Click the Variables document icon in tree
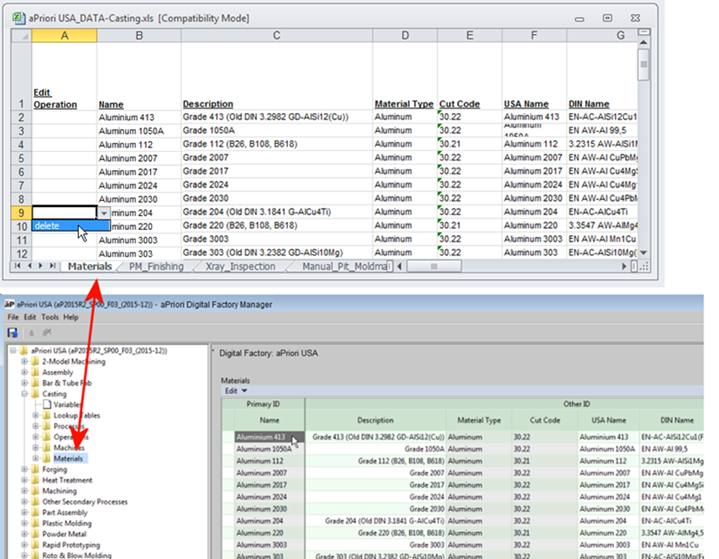This screenshot has width=719, height=559. click(x=47, y=404)
